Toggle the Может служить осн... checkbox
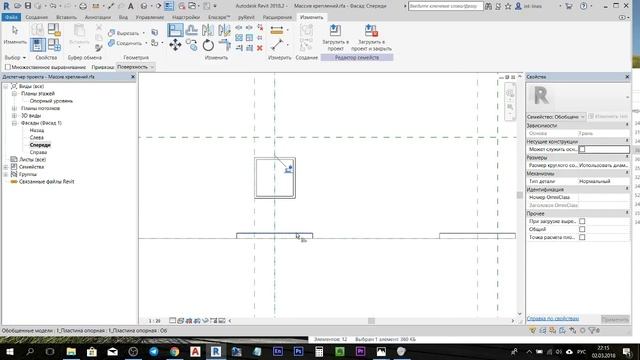Viewport: 640px width, 360px height. [582, 149]
